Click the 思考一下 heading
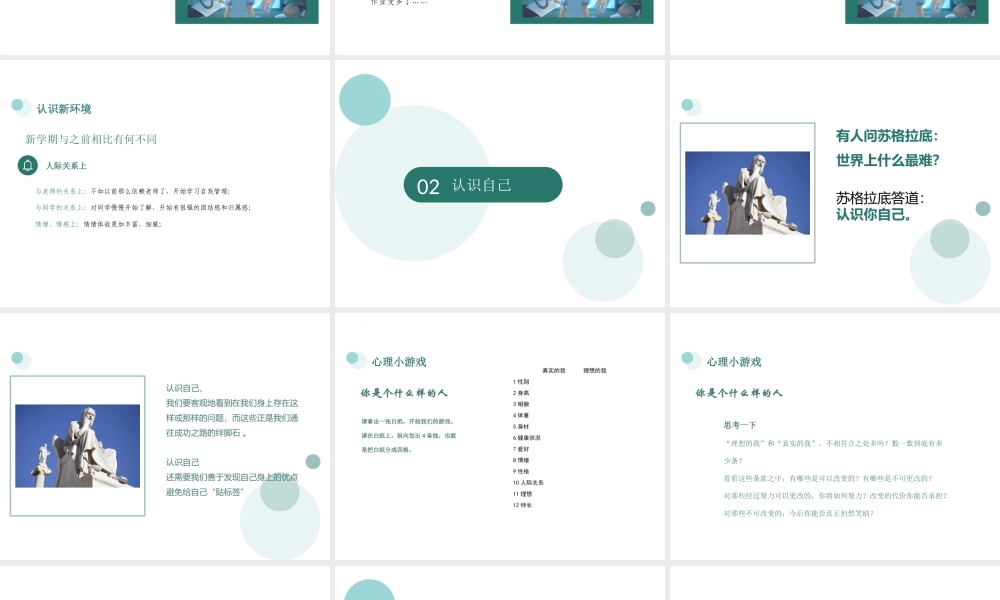Viewport: 1000px width, 600px height. 740,425
